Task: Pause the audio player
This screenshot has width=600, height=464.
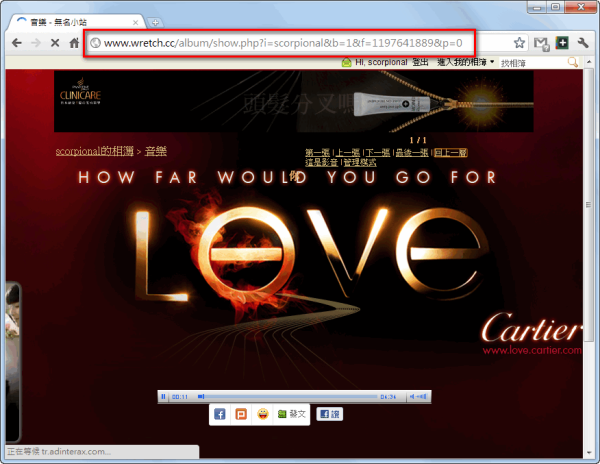Action: pos(163,397)
